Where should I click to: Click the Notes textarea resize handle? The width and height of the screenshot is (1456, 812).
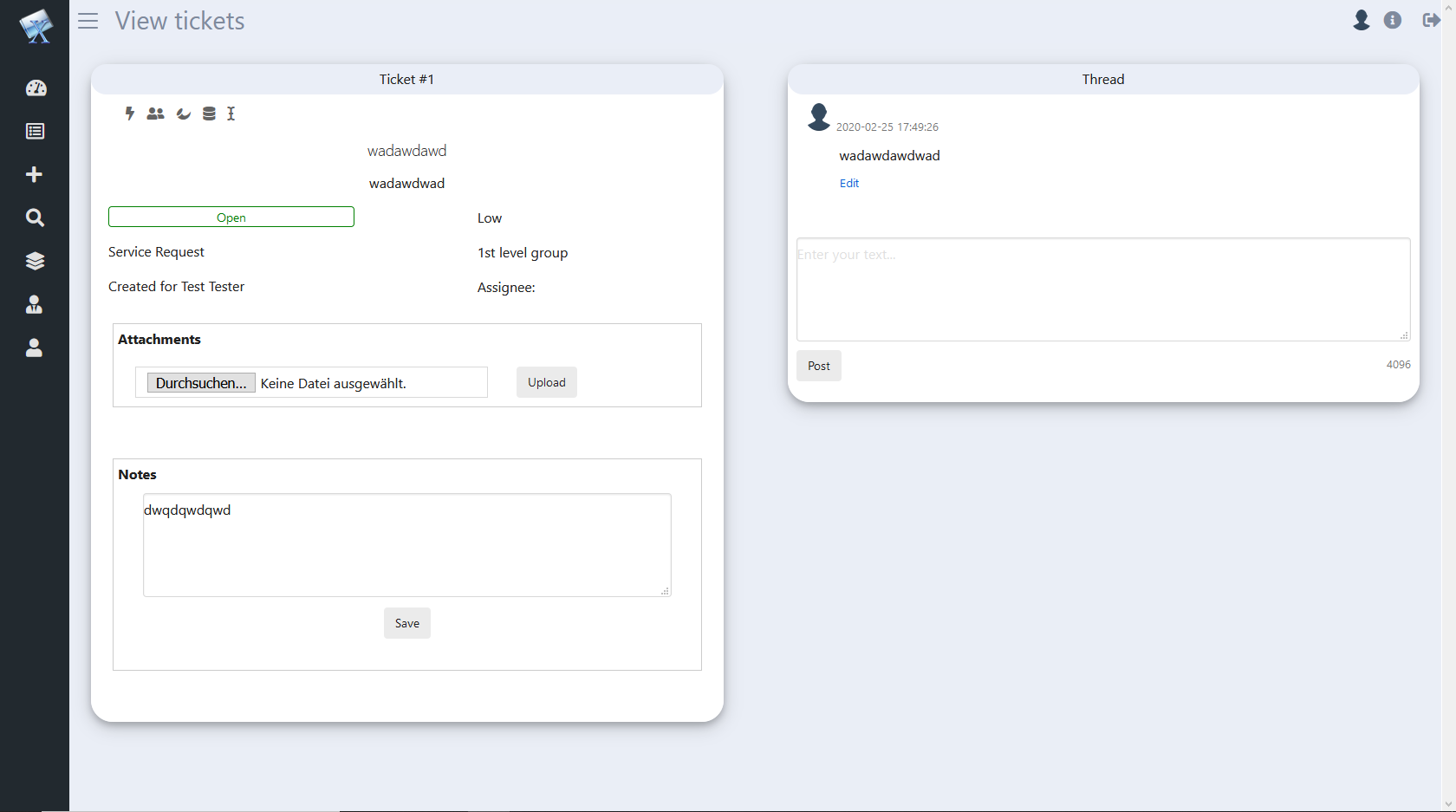(665, 591)
